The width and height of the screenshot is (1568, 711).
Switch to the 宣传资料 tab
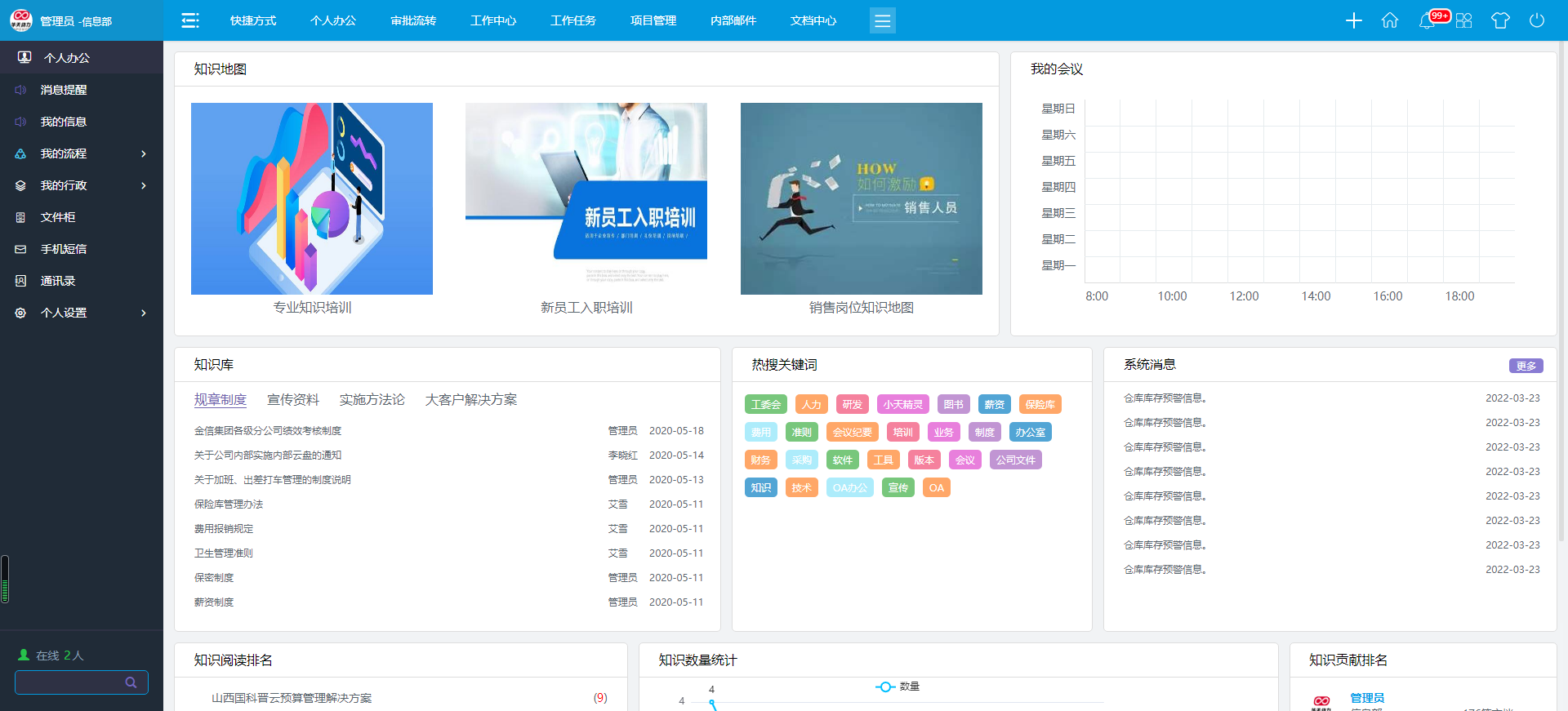click(293, 400)
